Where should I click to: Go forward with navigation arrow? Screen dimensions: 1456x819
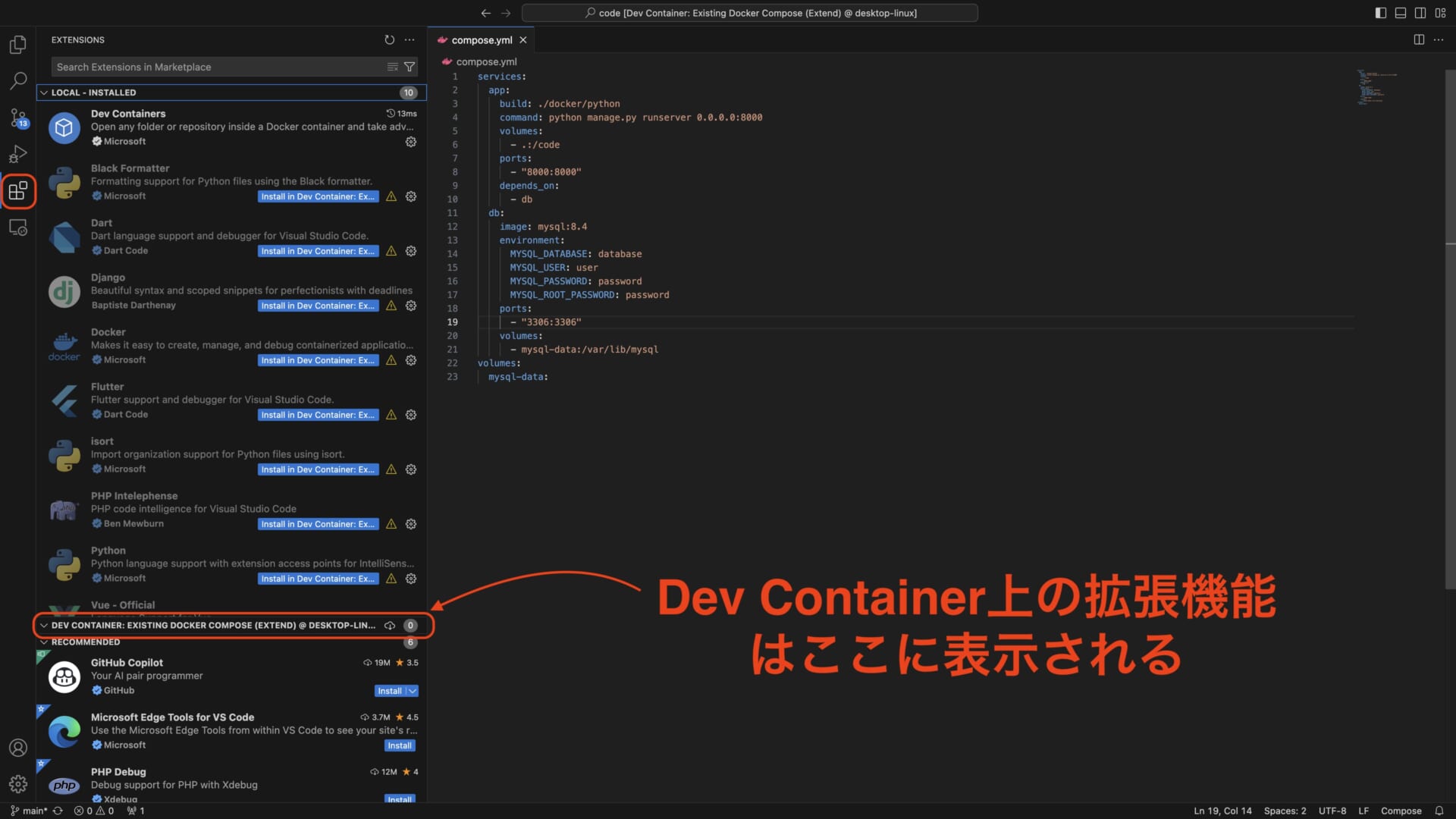point(506,13)
